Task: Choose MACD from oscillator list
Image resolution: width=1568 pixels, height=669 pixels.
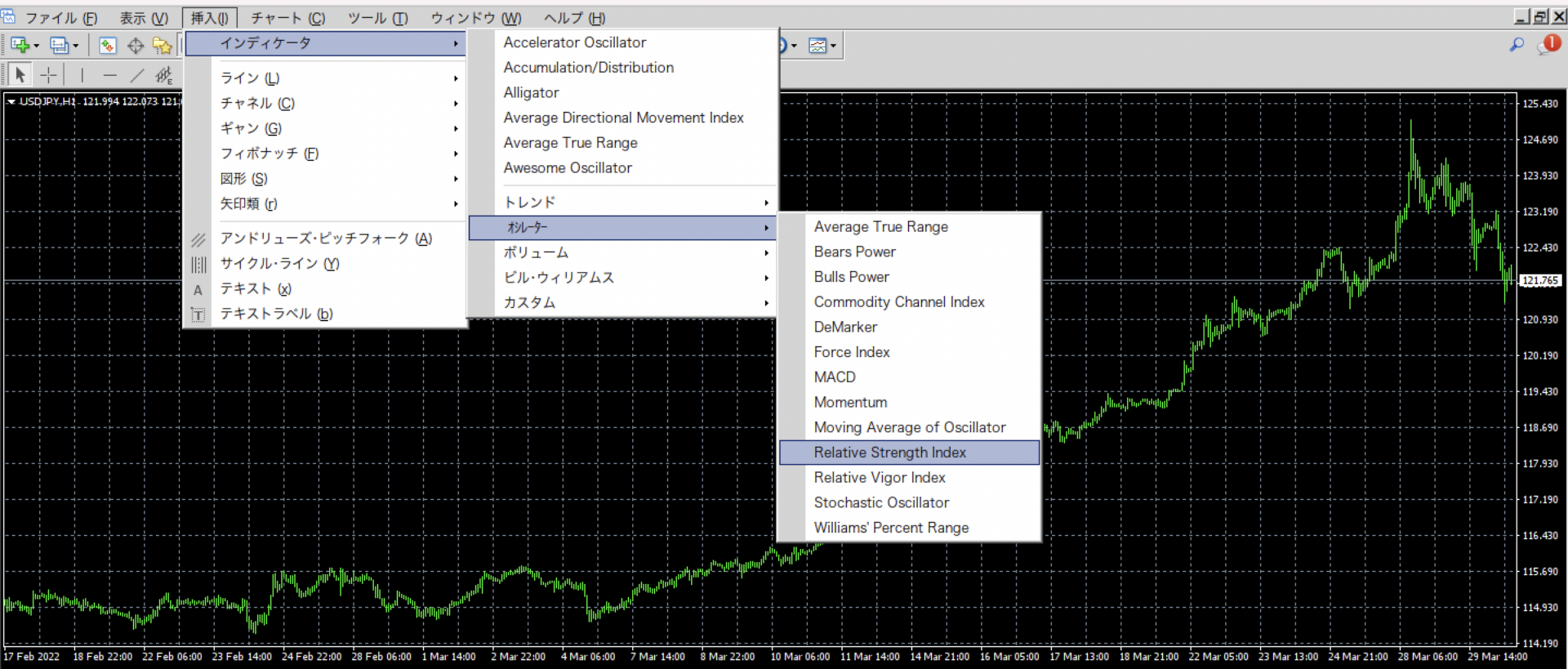Action: click(x=835, y=377)
